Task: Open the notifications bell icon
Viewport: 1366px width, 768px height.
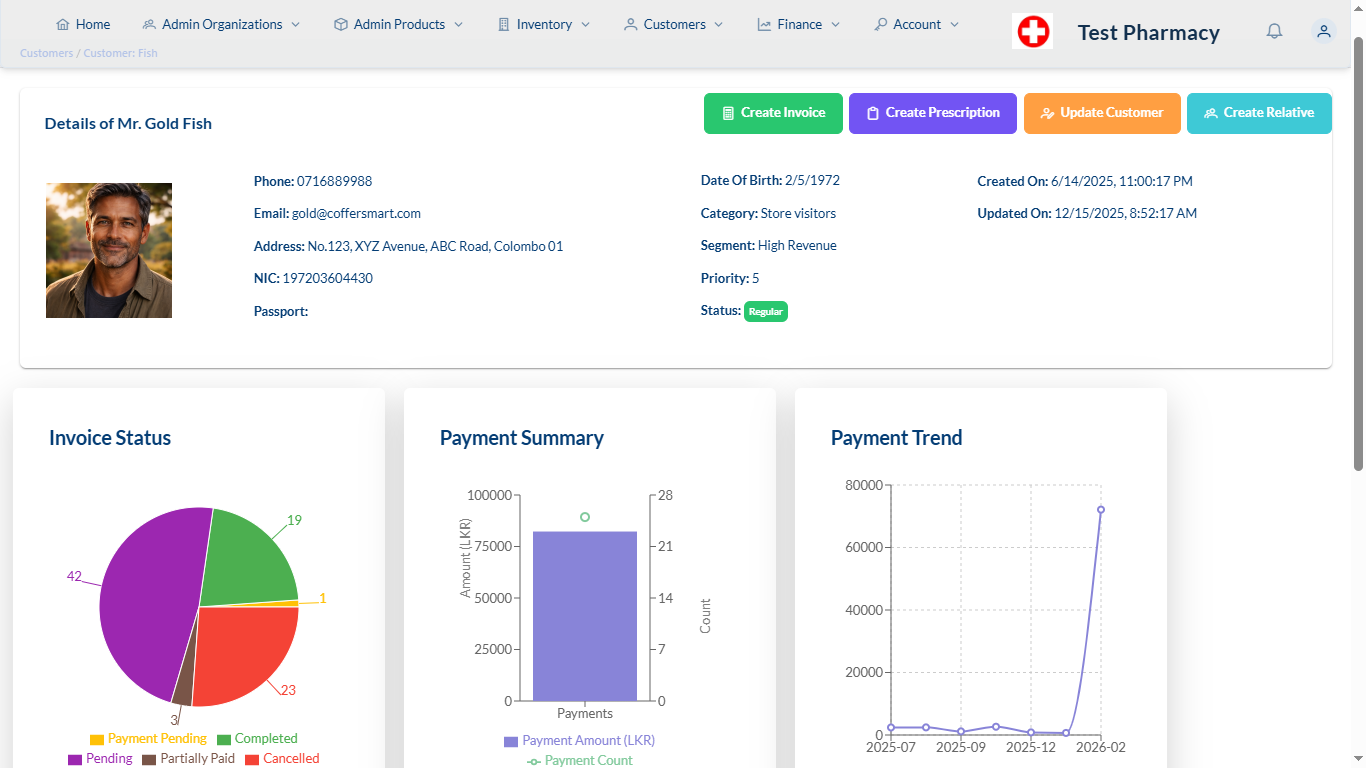Action: click(x=1274, y=31)
